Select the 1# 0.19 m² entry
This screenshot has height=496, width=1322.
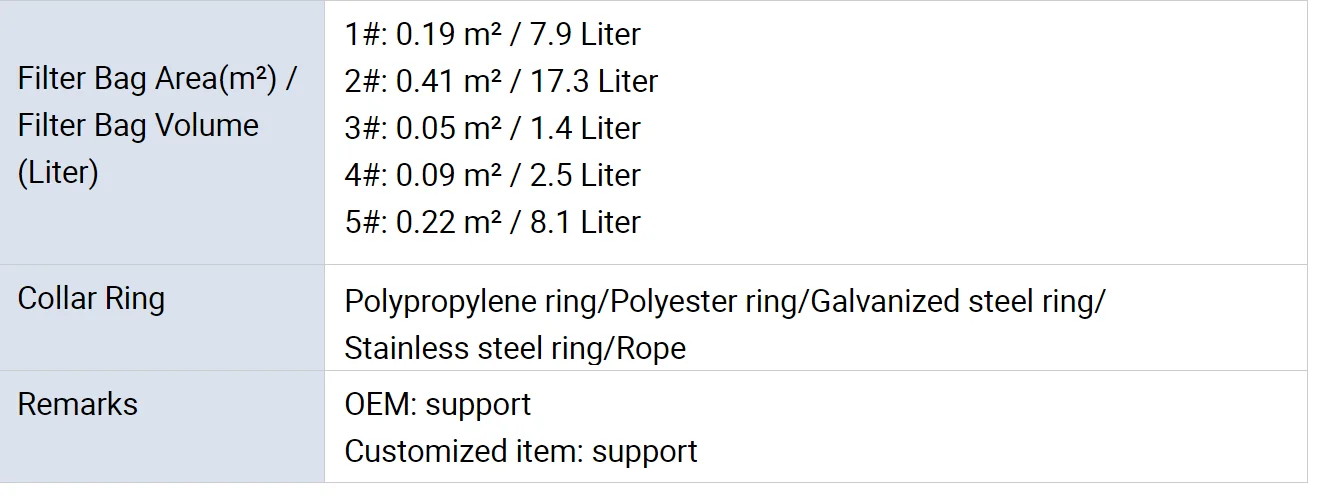[x=422, y=35]
